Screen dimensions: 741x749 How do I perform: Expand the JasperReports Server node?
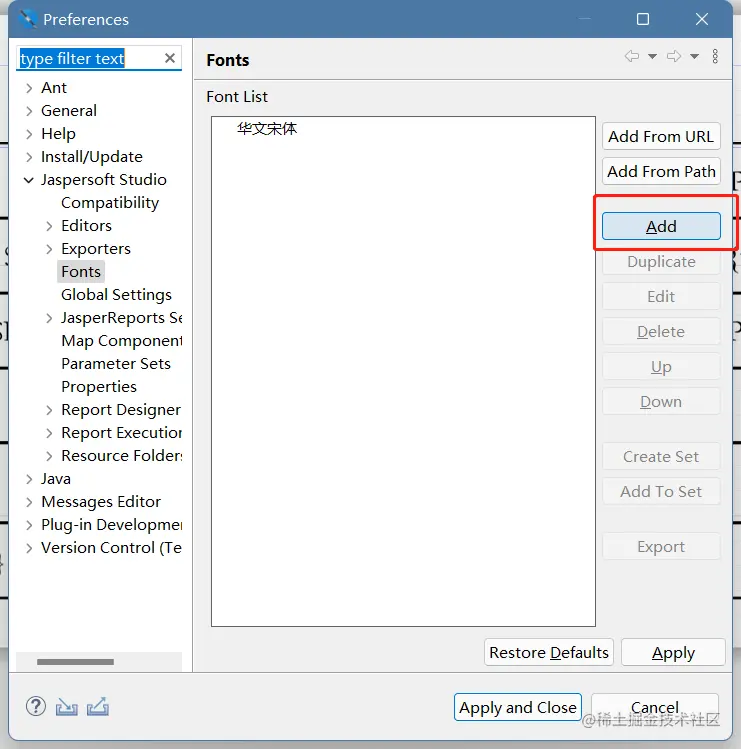(49, 318)
